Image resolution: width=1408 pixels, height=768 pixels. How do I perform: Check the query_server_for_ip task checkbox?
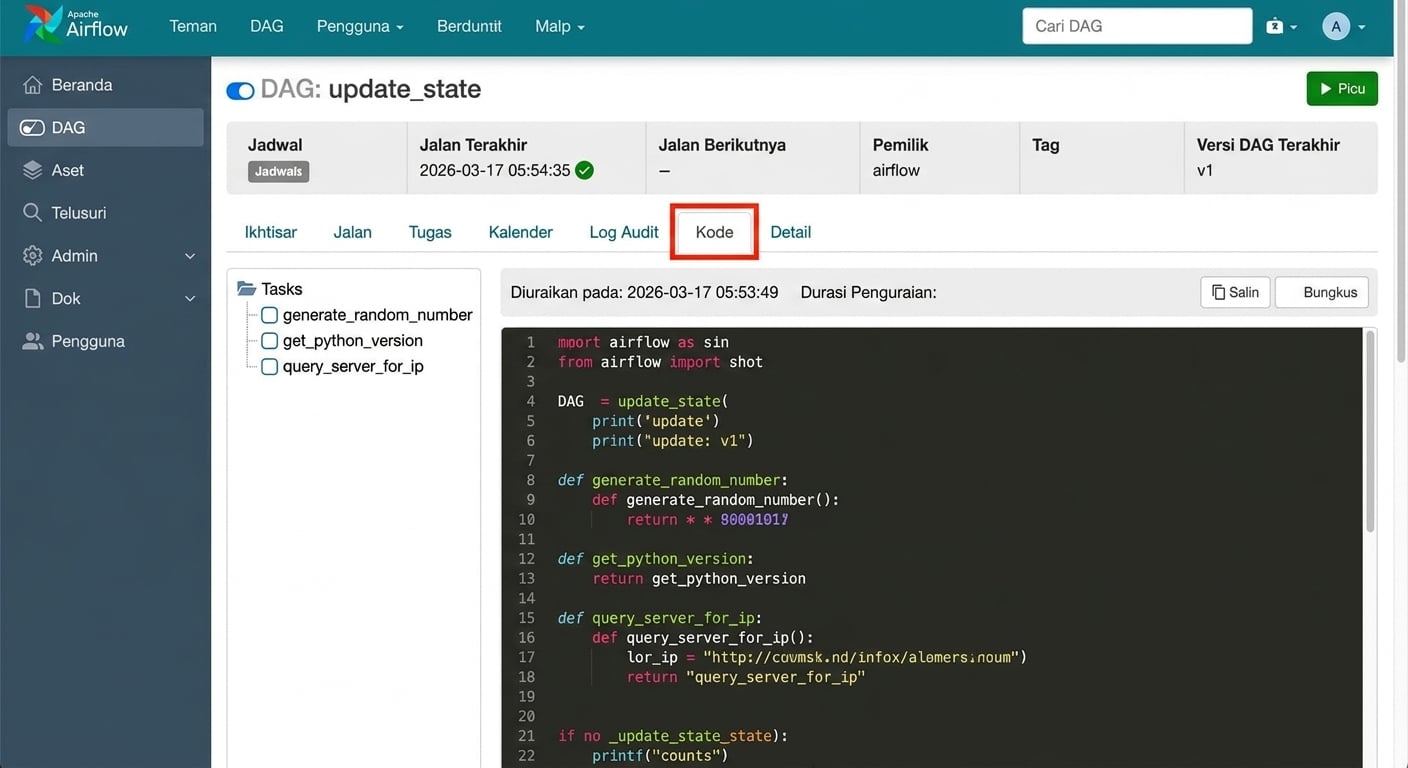[269, 367]
